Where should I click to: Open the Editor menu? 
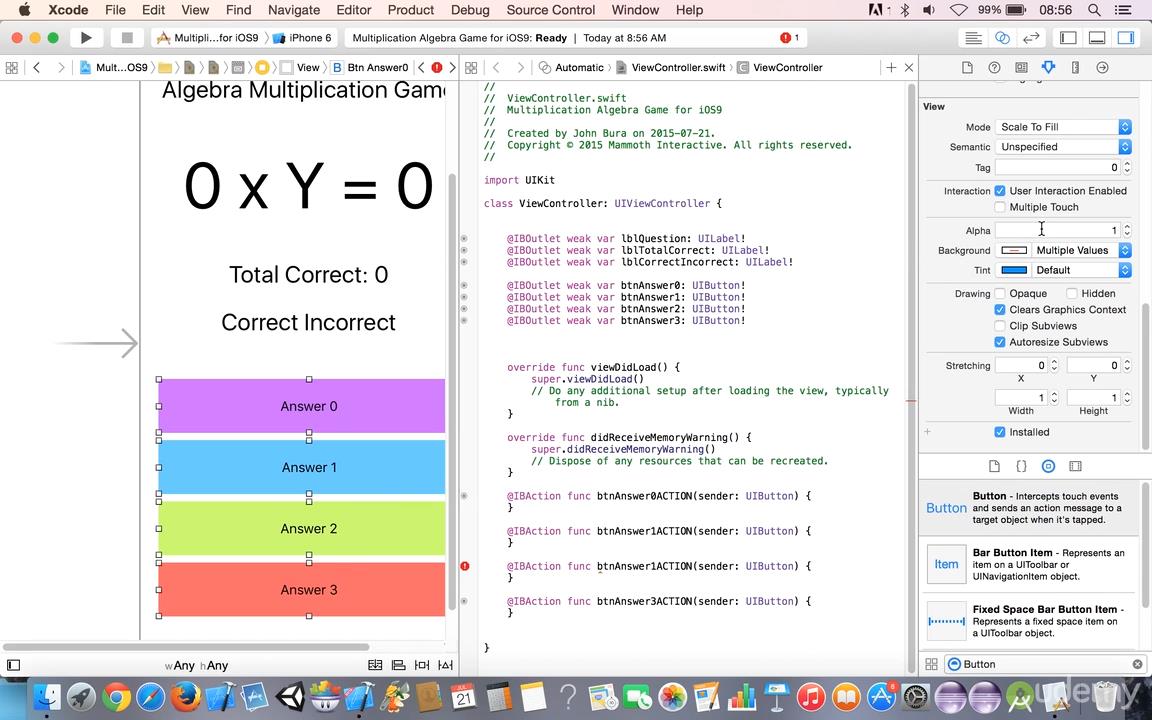coord(353,10)
